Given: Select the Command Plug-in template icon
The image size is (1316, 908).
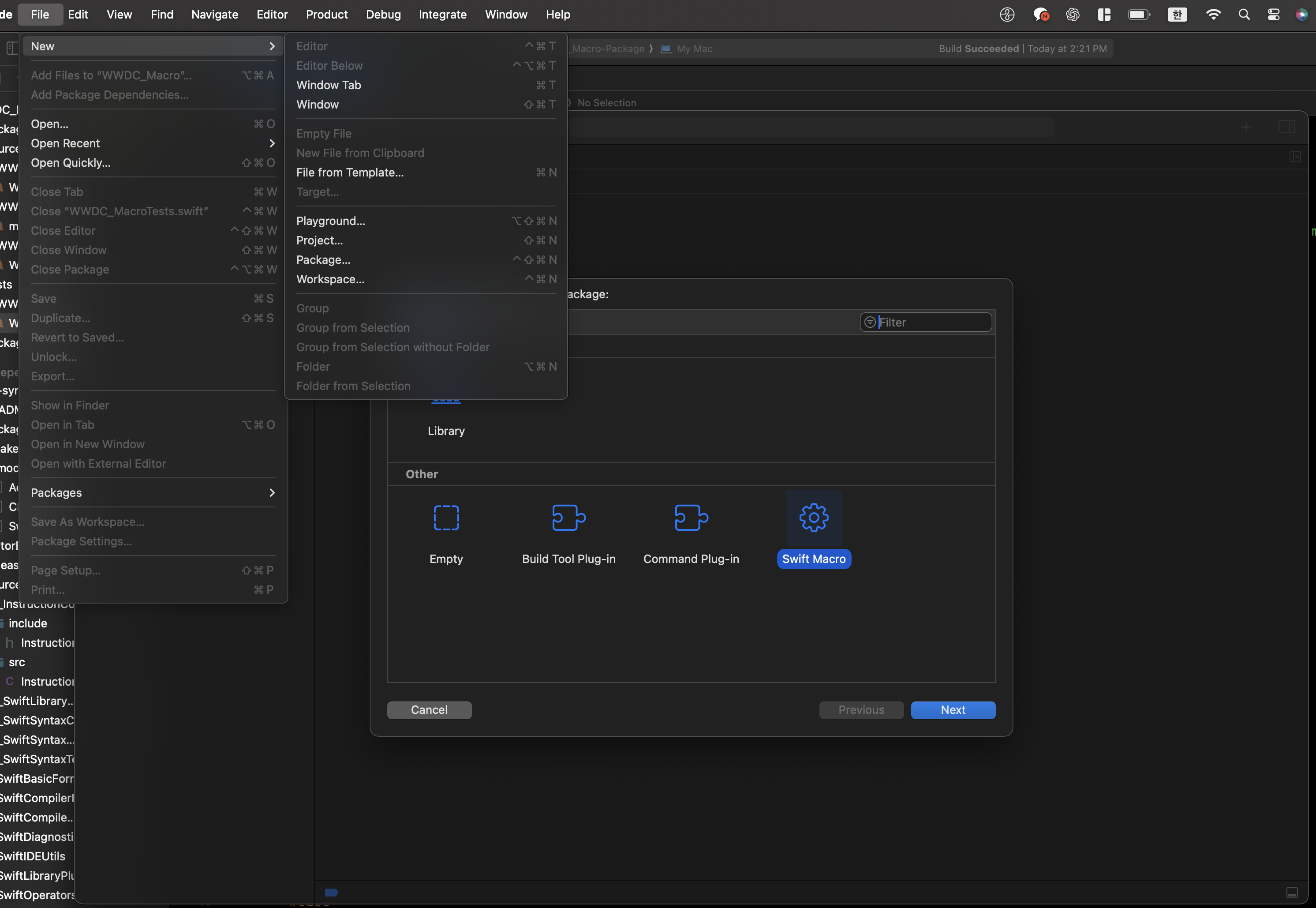Looking at the screenshot, I should coord(691,518).
